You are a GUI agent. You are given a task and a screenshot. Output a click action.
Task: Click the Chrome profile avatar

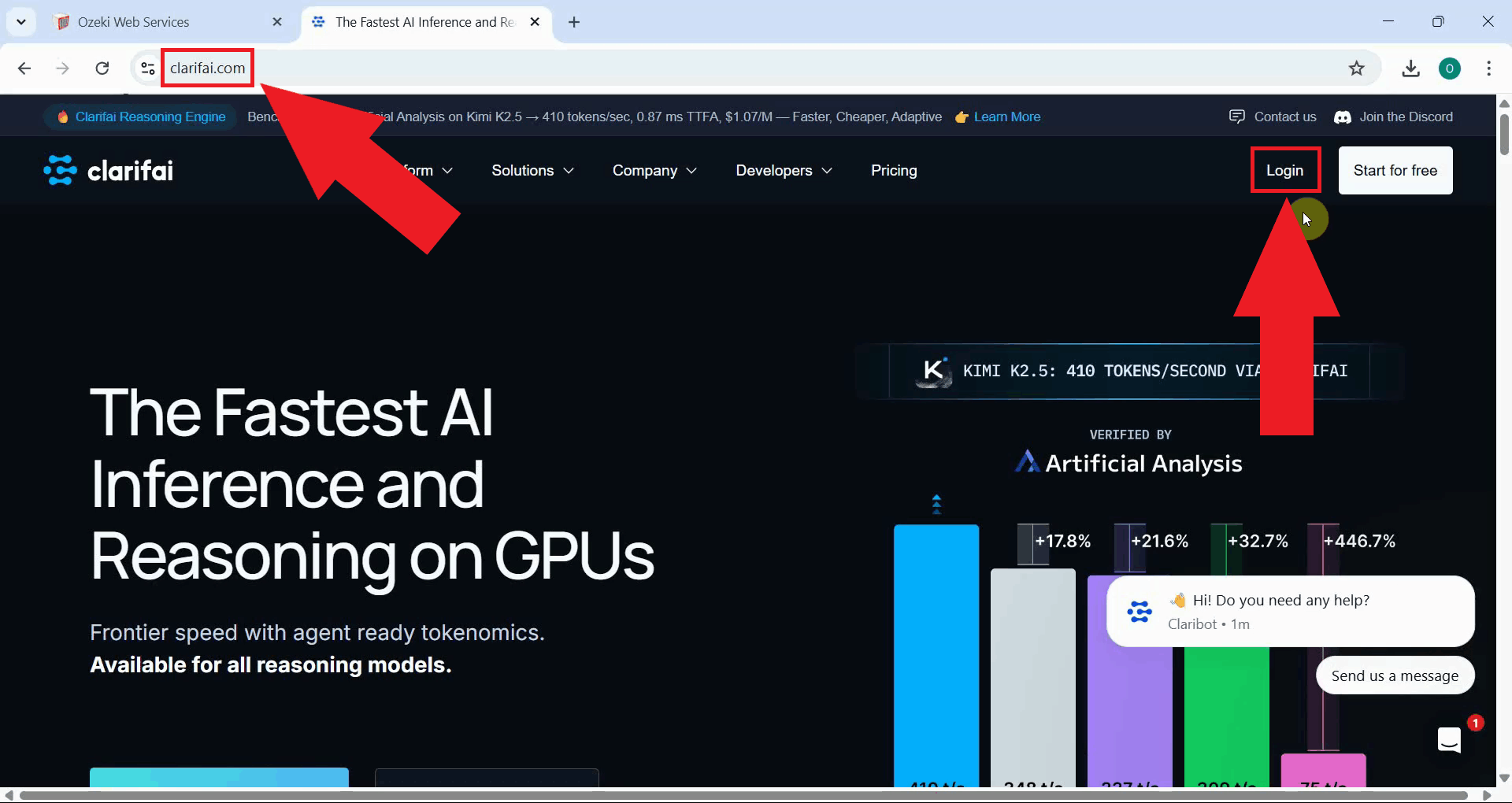[1450, 68]
